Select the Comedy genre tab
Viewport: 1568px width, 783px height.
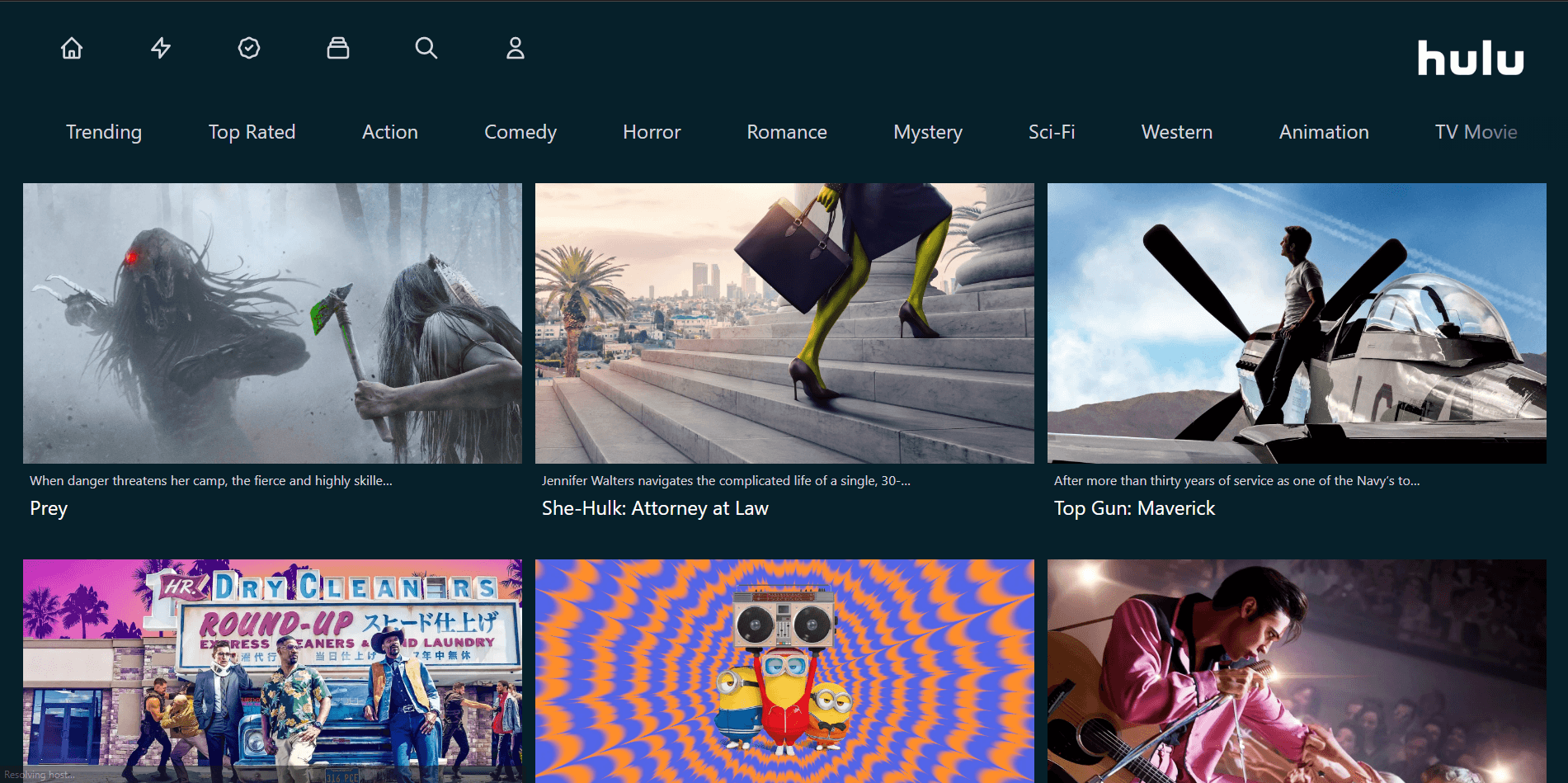[x=520, y=132]
